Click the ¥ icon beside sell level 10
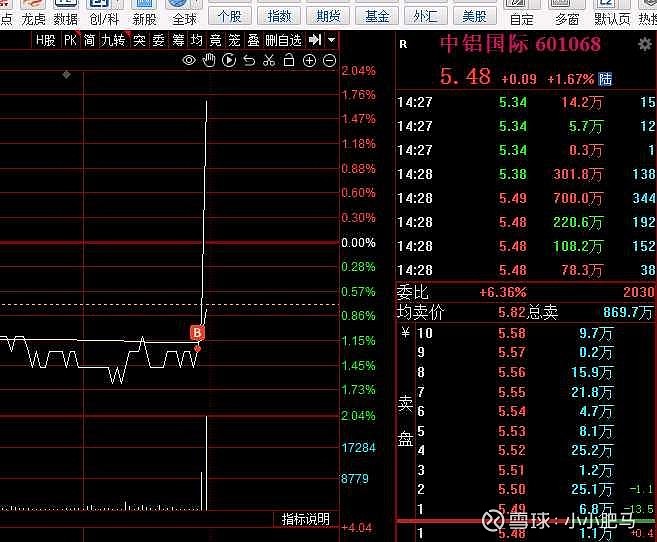This screenshot has height=542, width=657. (x=405, y=333)
